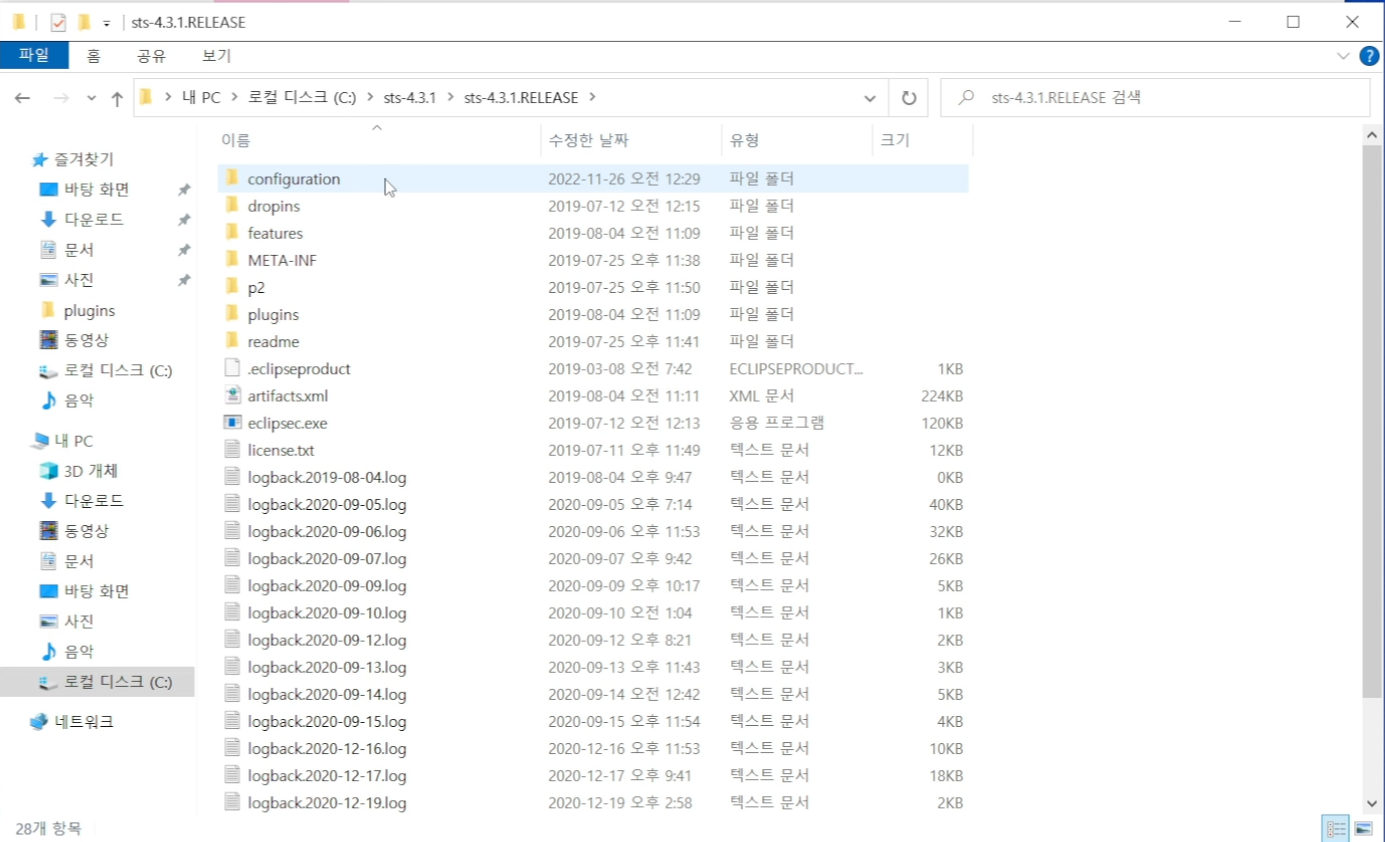Click the eclipsec.exe application icon
The image size is (1385, 842).
pyautogui.click(x=232, y=422)
